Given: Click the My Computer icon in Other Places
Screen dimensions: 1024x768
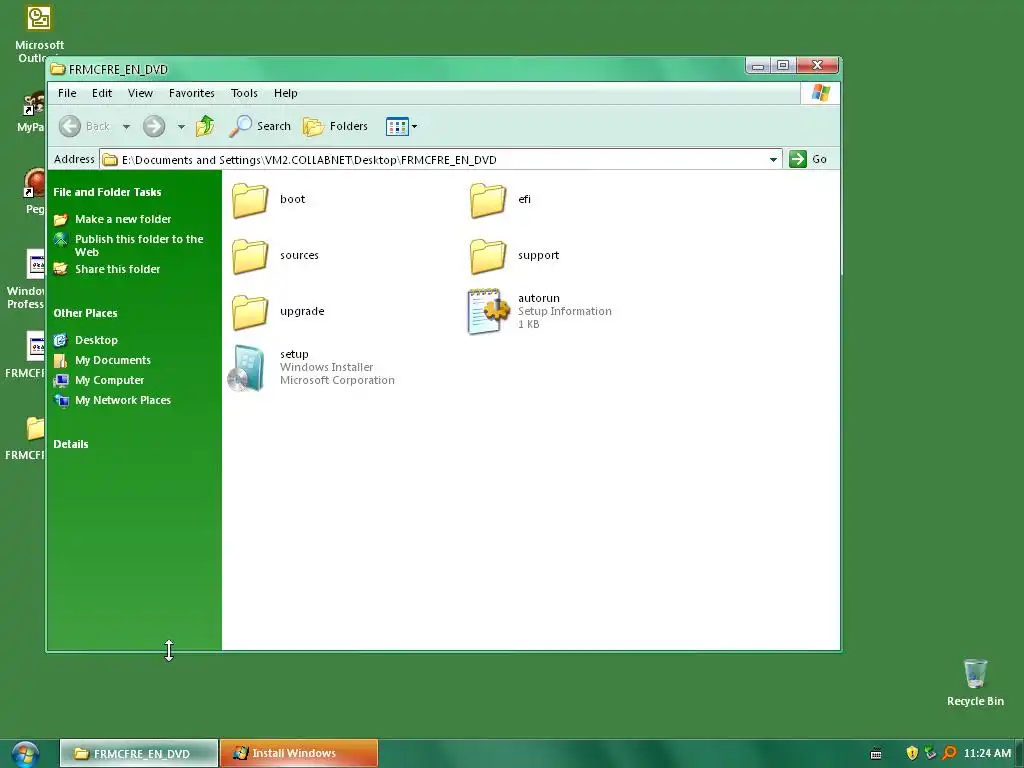Looking at the screenshot, I should [x=61, y=380].
